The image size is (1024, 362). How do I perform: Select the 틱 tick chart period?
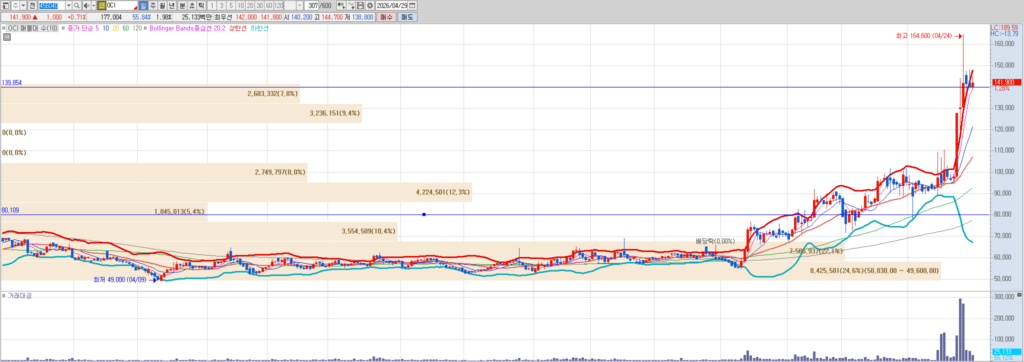(201, 6)
